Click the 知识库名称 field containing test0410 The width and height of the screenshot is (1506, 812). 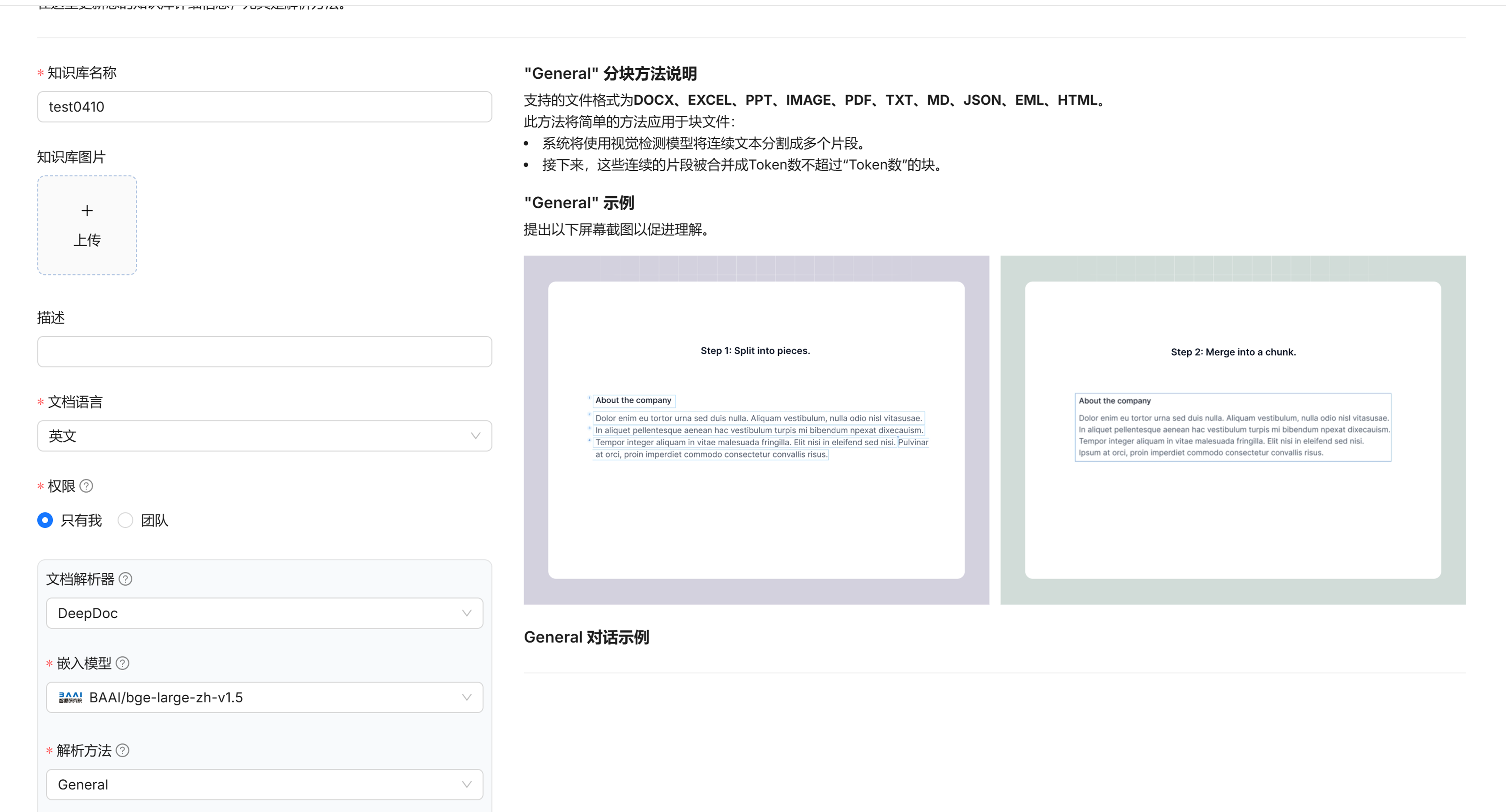264,107
